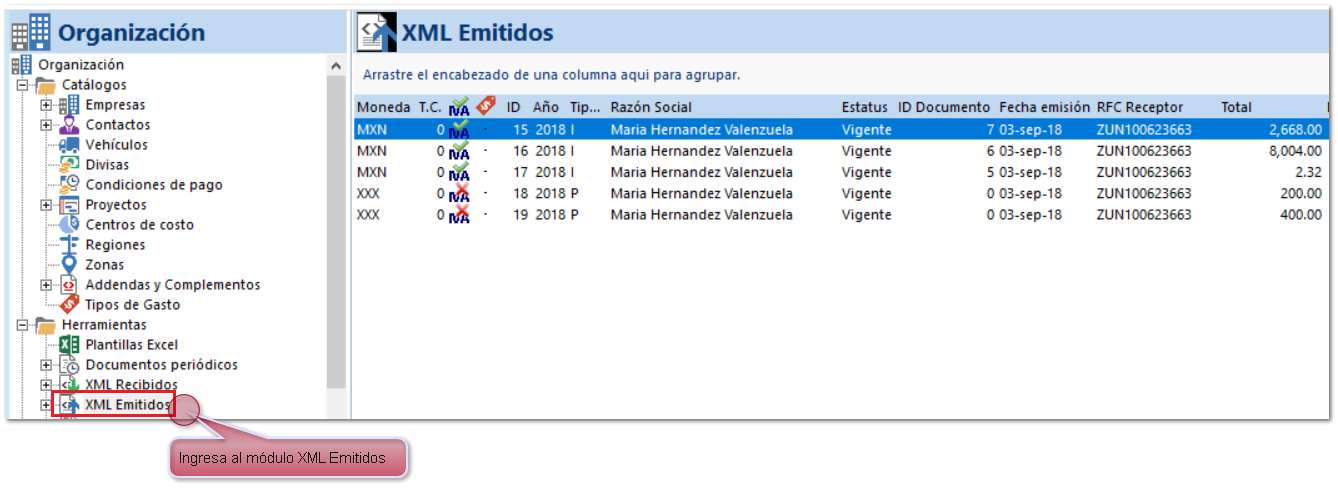
Task: Click the Empresas building icon
Action: (69, 105)
